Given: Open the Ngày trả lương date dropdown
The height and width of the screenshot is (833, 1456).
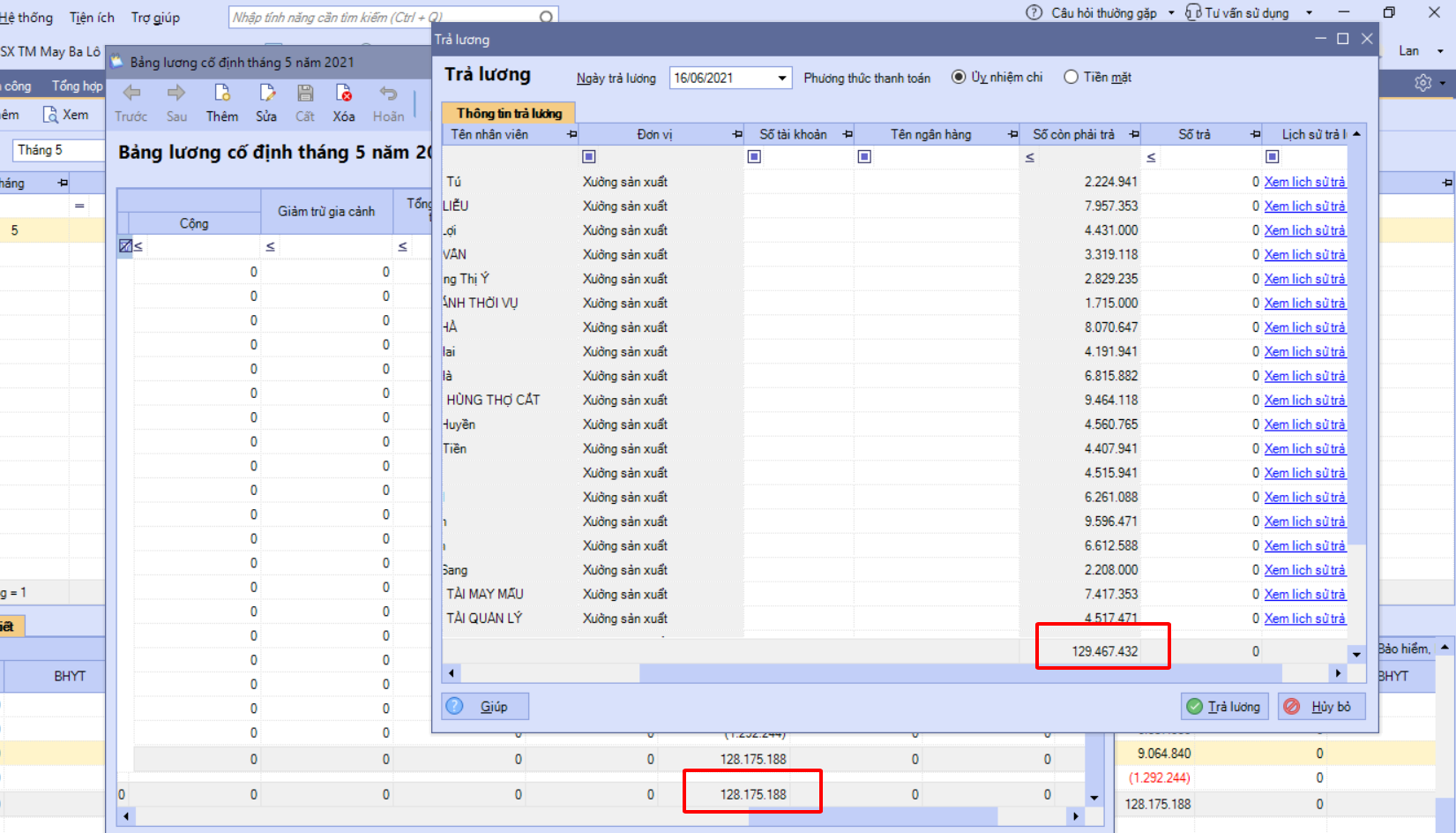Looking at the screenshot, I should (x=781, y=78).
